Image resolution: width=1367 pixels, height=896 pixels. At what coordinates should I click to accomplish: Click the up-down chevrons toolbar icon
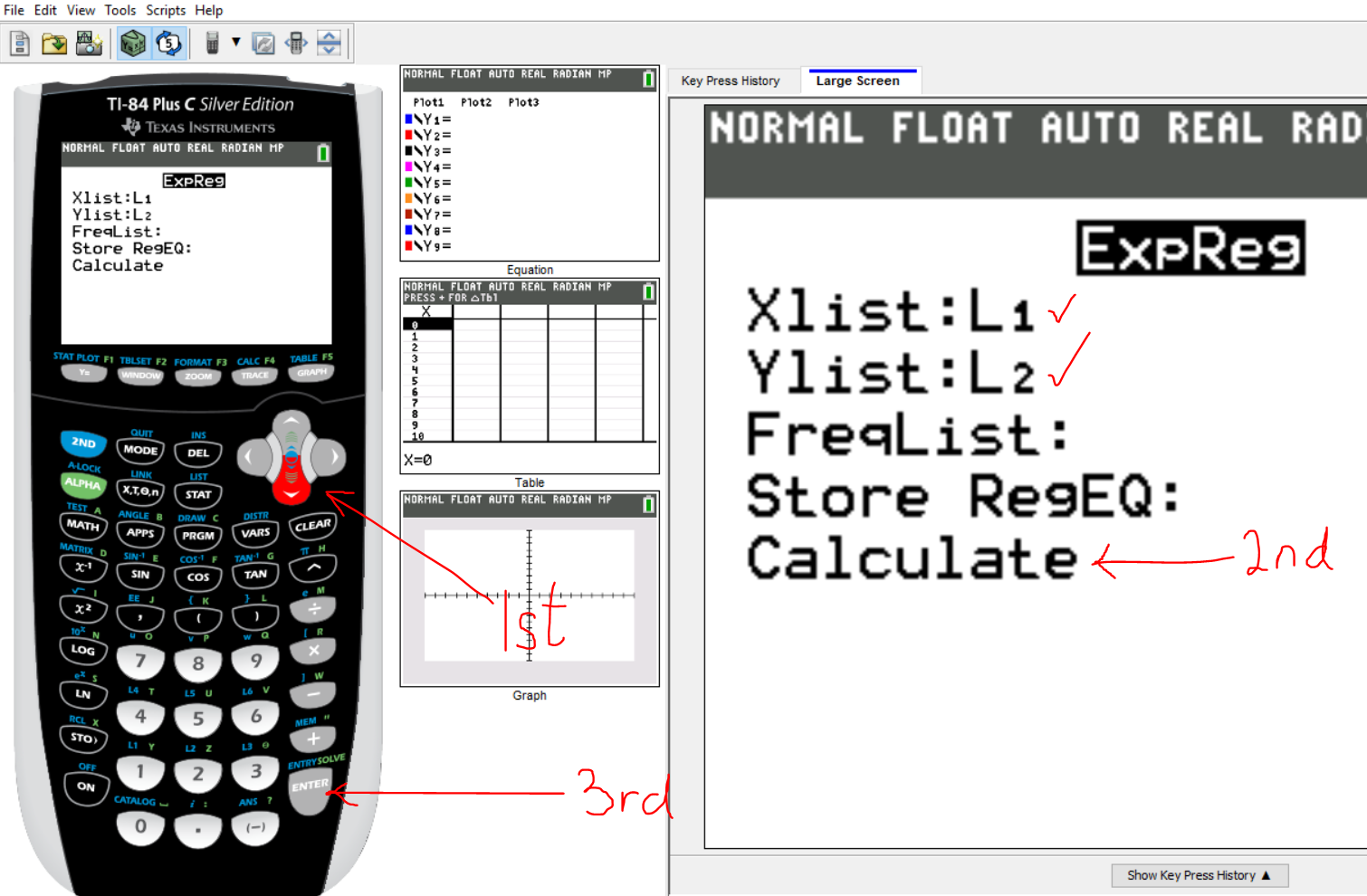pos(329,43)
